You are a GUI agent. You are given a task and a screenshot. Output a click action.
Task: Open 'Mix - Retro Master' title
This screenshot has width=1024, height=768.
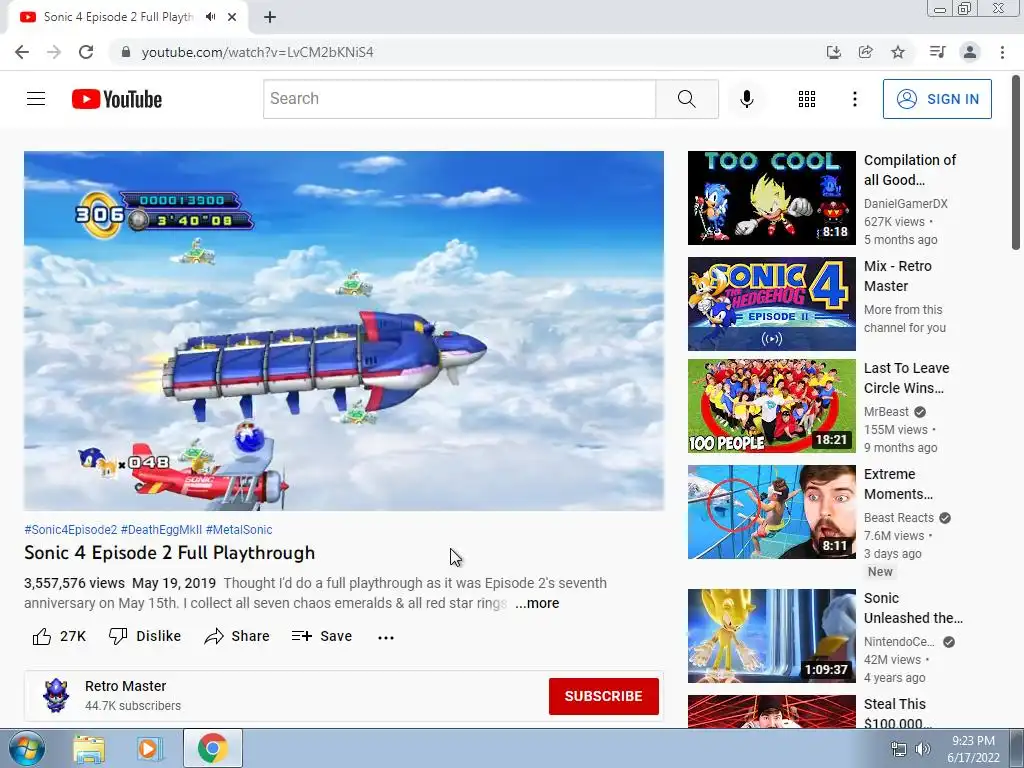click(897, 276)
